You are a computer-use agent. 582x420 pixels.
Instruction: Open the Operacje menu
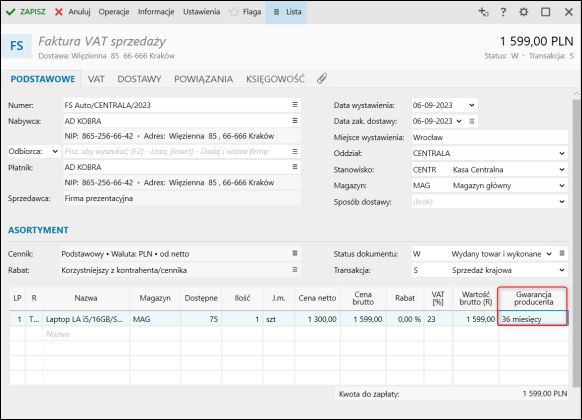click(114, 12)
